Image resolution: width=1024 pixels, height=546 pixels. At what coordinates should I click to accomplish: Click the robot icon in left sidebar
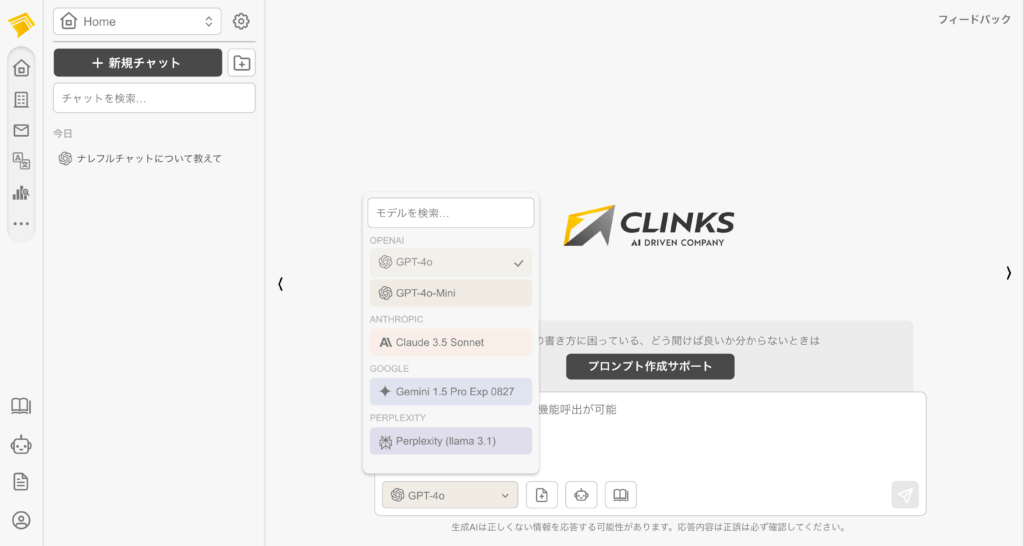21,444
